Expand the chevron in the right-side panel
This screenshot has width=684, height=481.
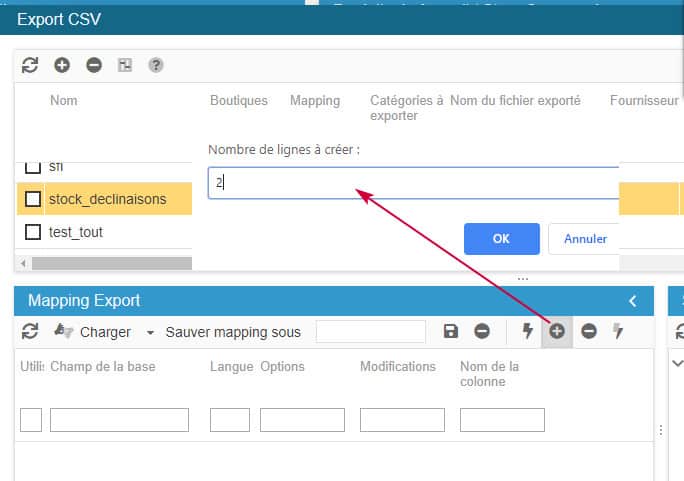(678, 363)
